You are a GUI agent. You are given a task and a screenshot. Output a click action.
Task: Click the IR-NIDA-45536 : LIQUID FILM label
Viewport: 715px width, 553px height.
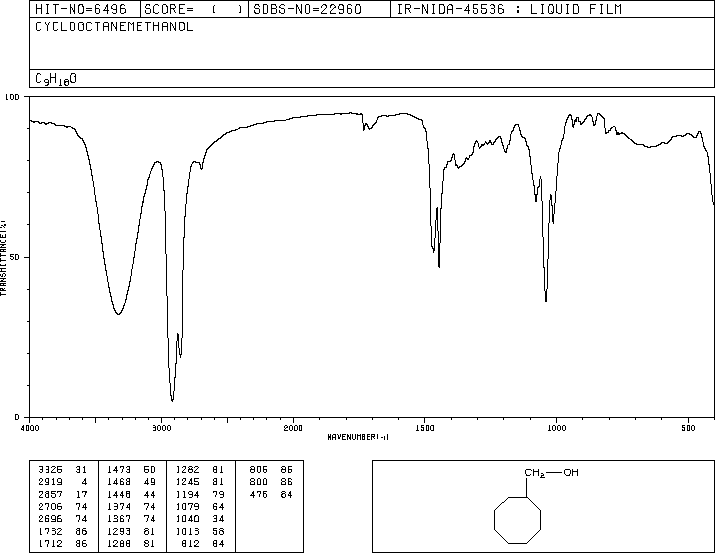509,9
